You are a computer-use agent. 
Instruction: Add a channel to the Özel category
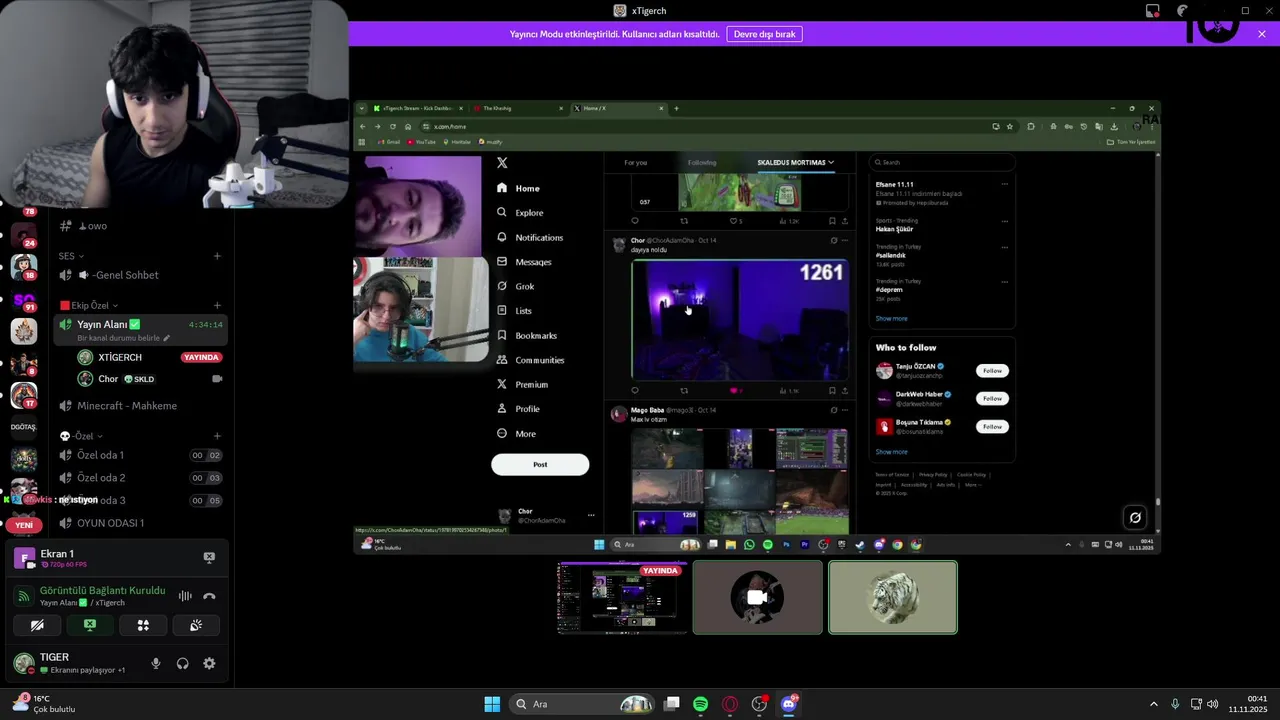(x=217, y=436)
